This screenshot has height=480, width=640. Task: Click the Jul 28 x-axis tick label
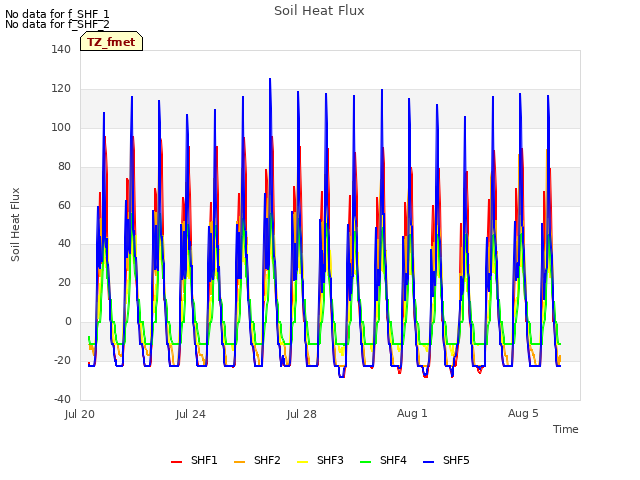tap(302, 414)
